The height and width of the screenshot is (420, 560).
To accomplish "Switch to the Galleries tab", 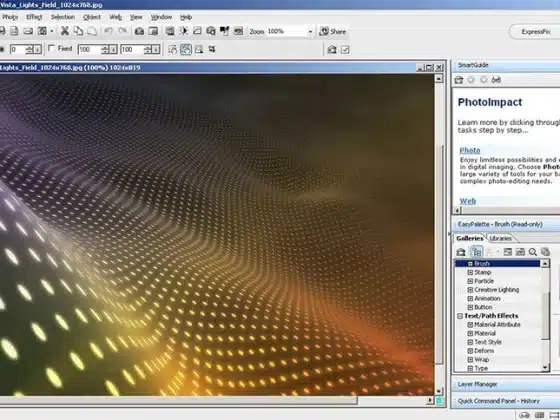I will (x=470, y=238).
